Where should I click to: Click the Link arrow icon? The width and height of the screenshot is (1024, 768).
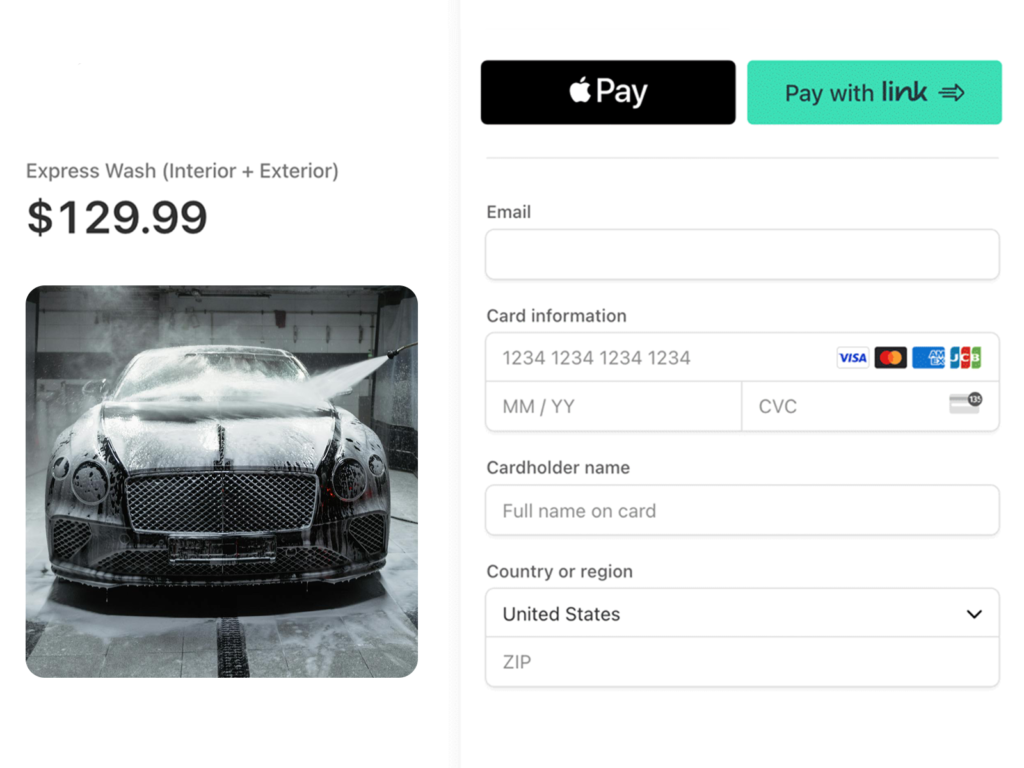[x=953, y=92]
